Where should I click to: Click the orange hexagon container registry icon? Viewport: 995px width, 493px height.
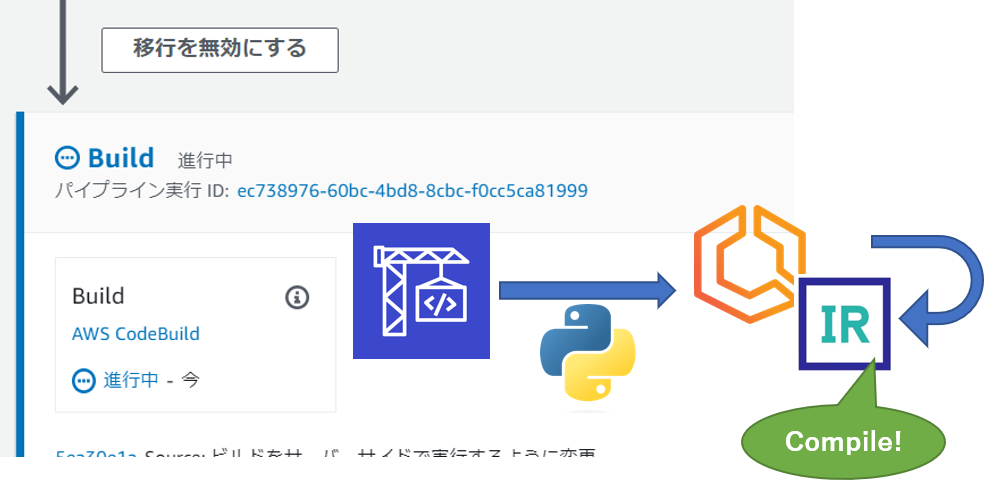[749, 263]
